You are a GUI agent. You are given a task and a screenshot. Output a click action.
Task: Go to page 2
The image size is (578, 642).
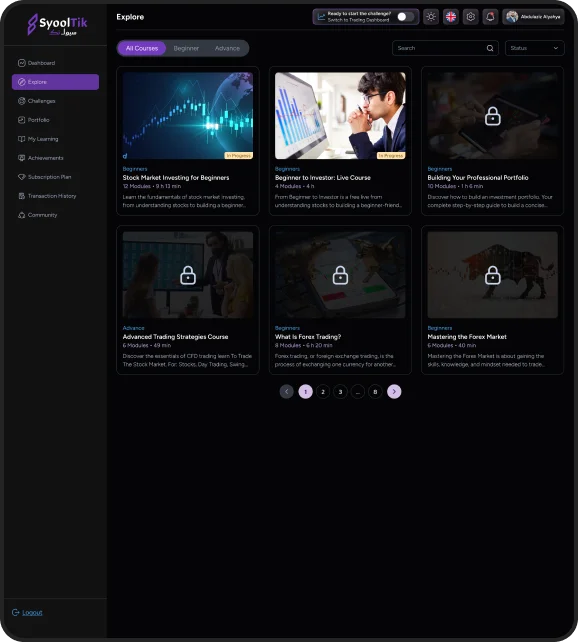click(x=323, y=392)
